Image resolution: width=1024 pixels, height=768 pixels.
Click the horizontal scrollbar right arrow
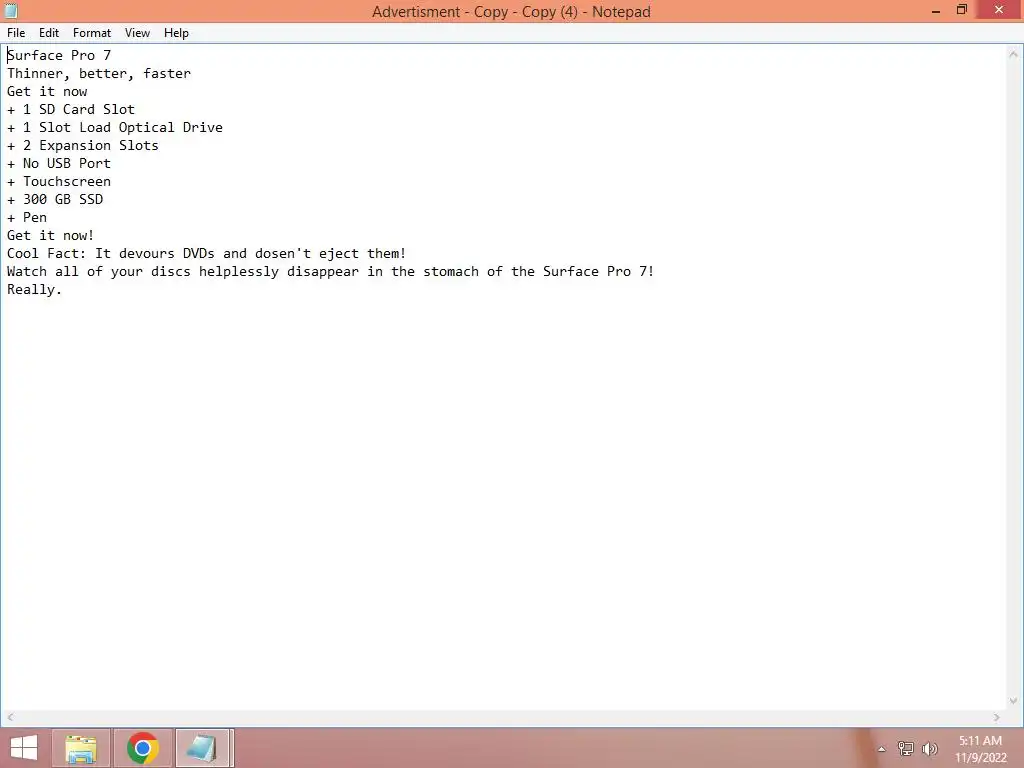(997, 717)
